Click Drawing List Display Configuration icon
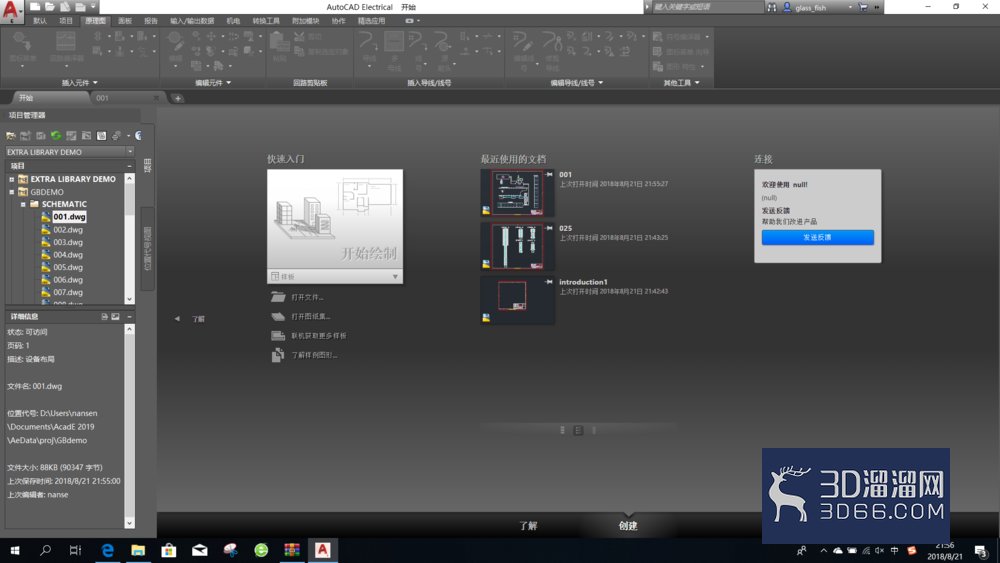 (101, 136)
